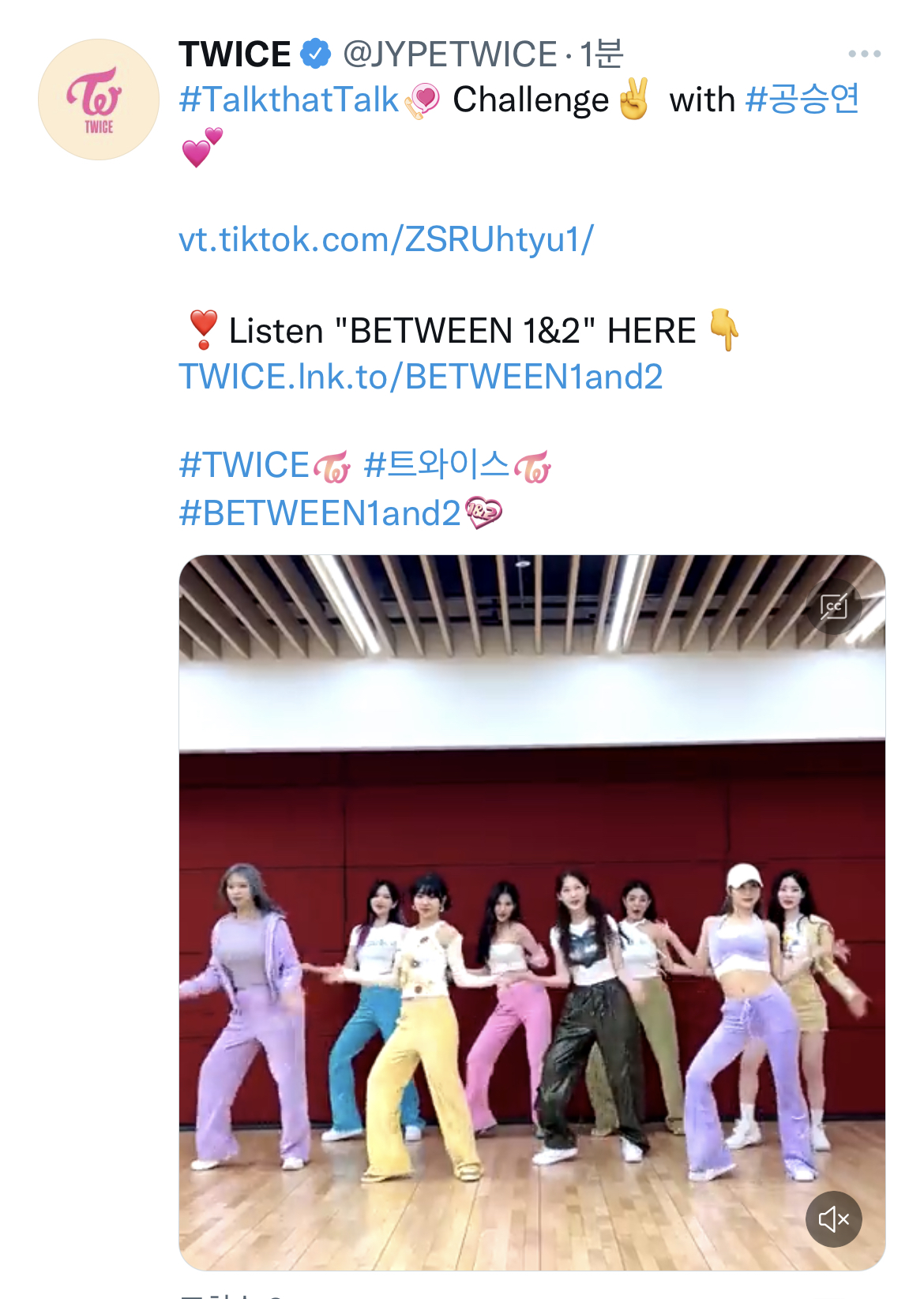Open the #BETWEEN1and2 hashtag
924x1299 pixels.
pyautogui.click(x=320, y=513)
